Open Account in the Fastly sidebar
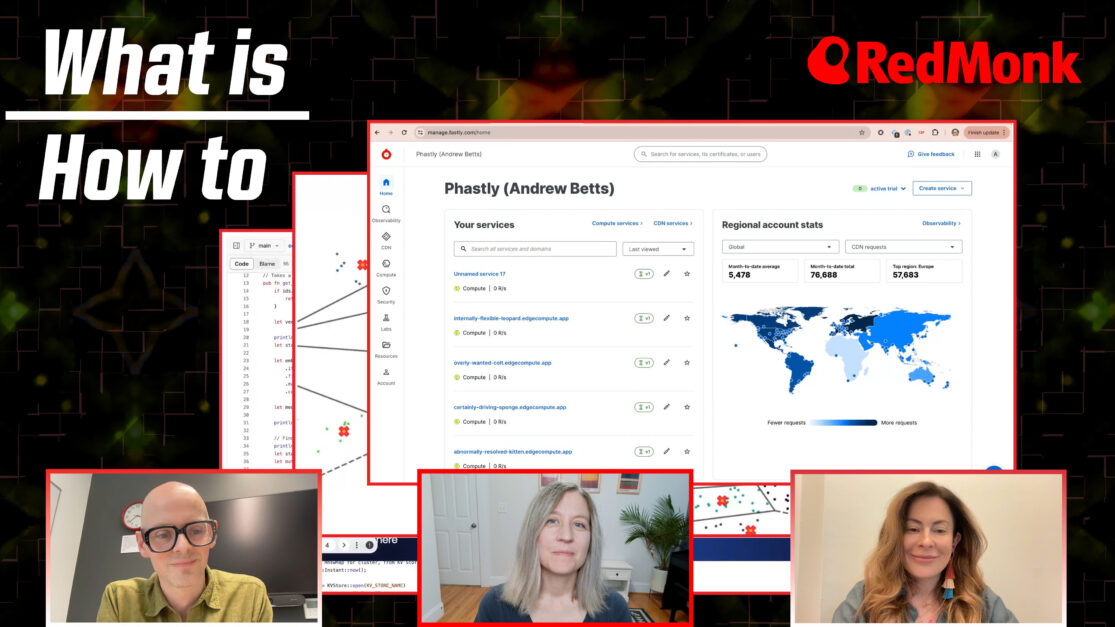 pos(386,376)
